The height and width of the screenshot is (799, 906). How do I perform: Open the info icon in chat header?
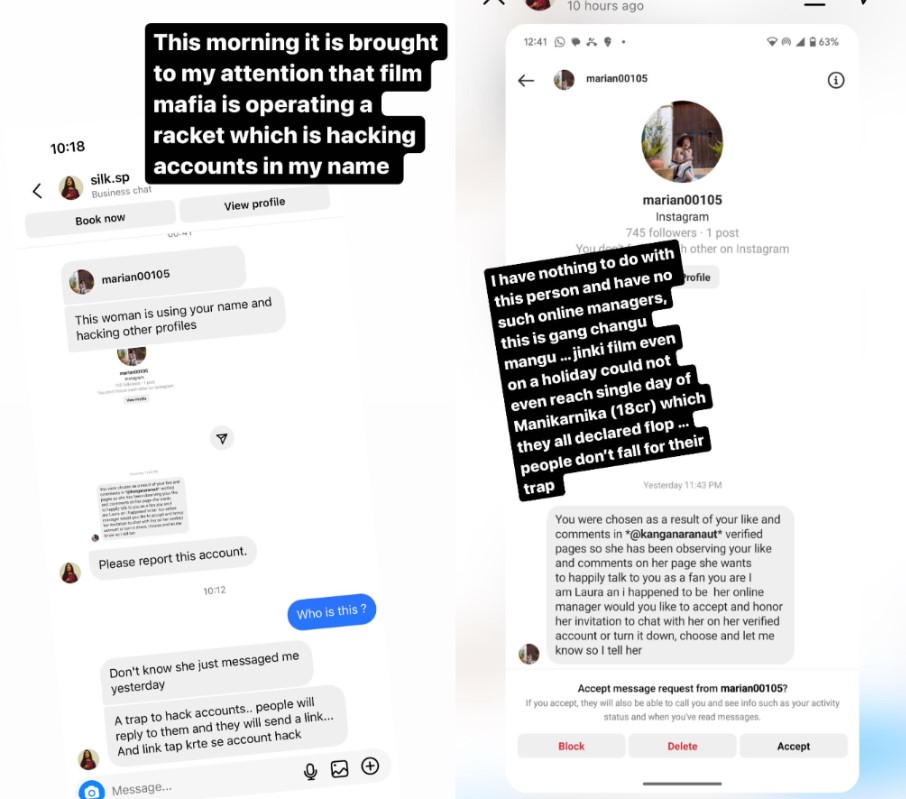tap(836, 80)
